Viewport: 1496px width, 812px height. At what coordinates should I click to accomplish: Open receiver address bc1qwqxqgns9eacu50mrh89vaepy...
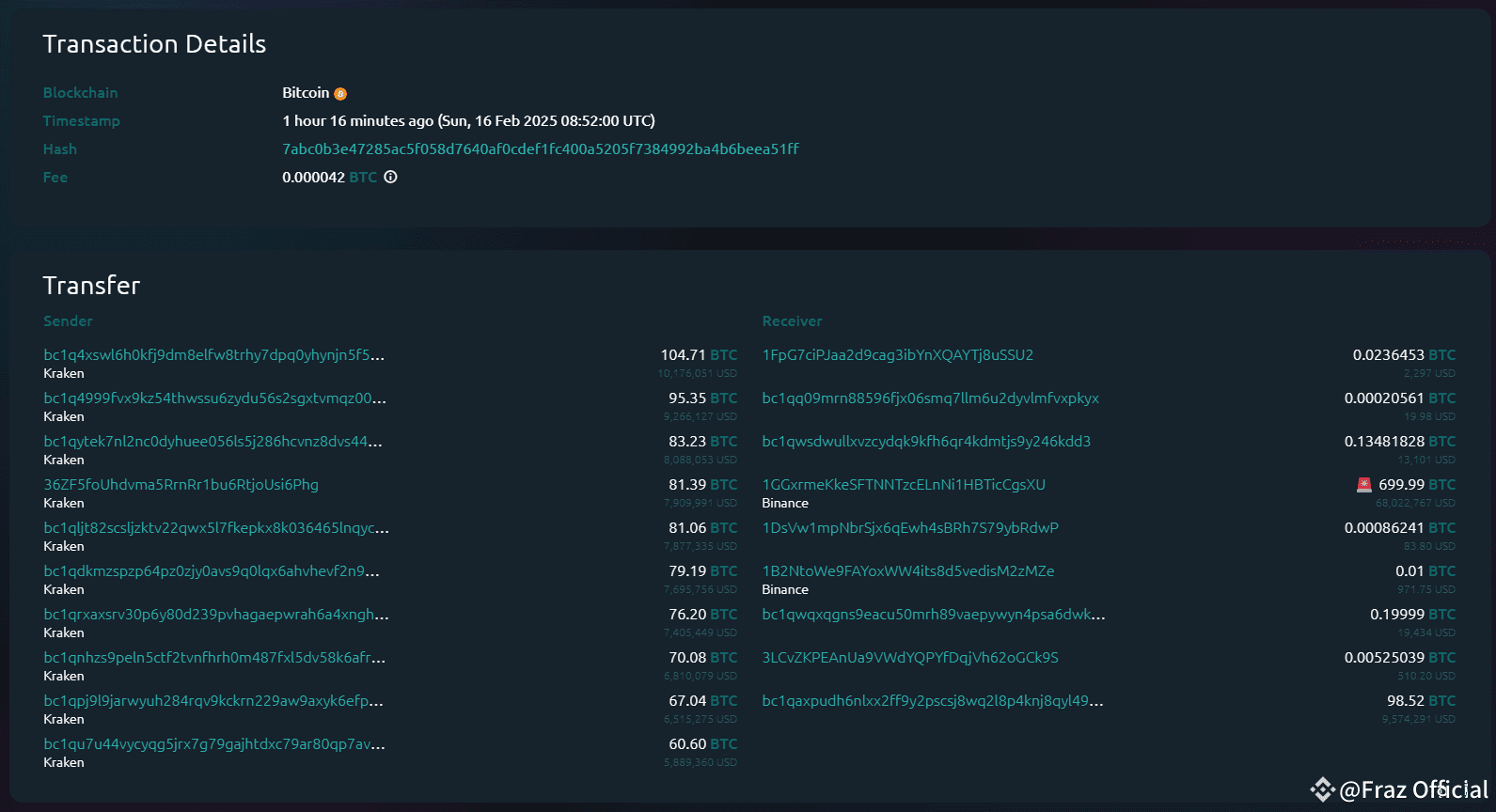934,615
